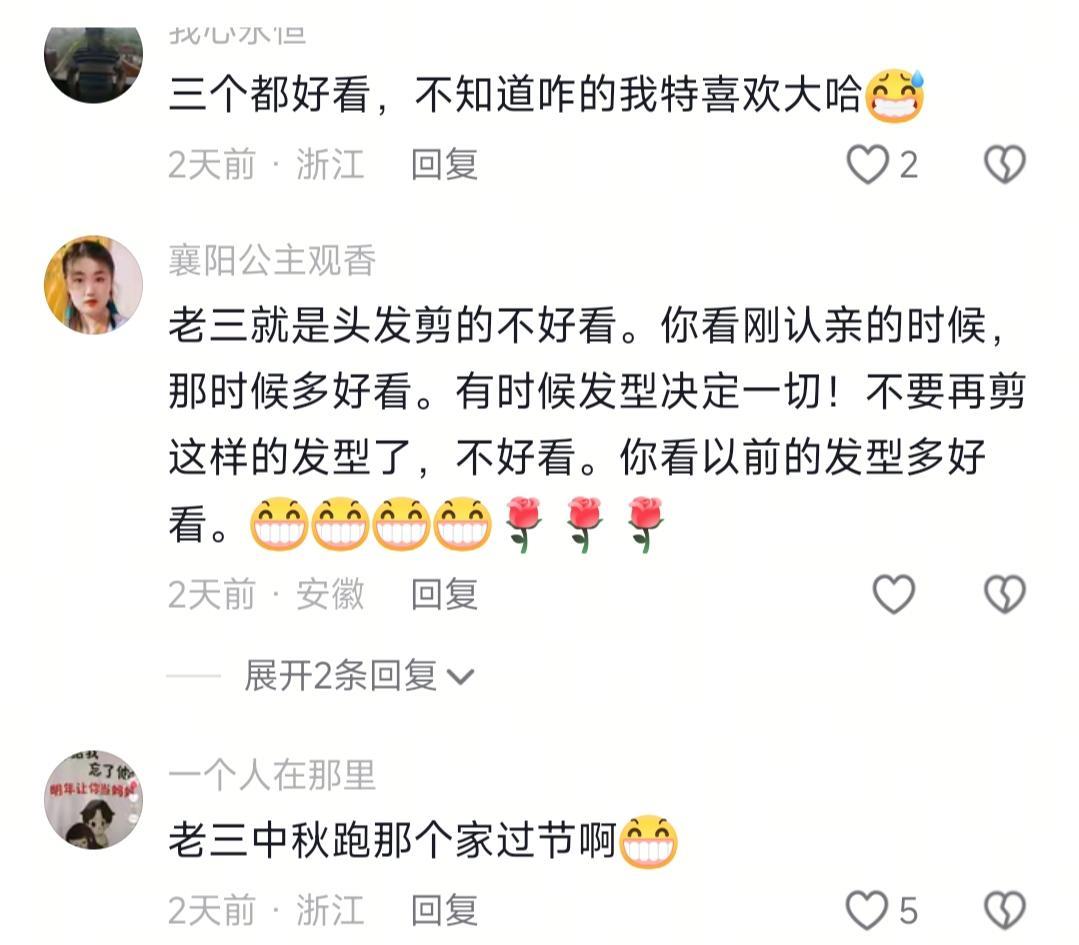Reply to 一个人在那里's comment
Screen dimensions: 1079x945
(444, 911)
